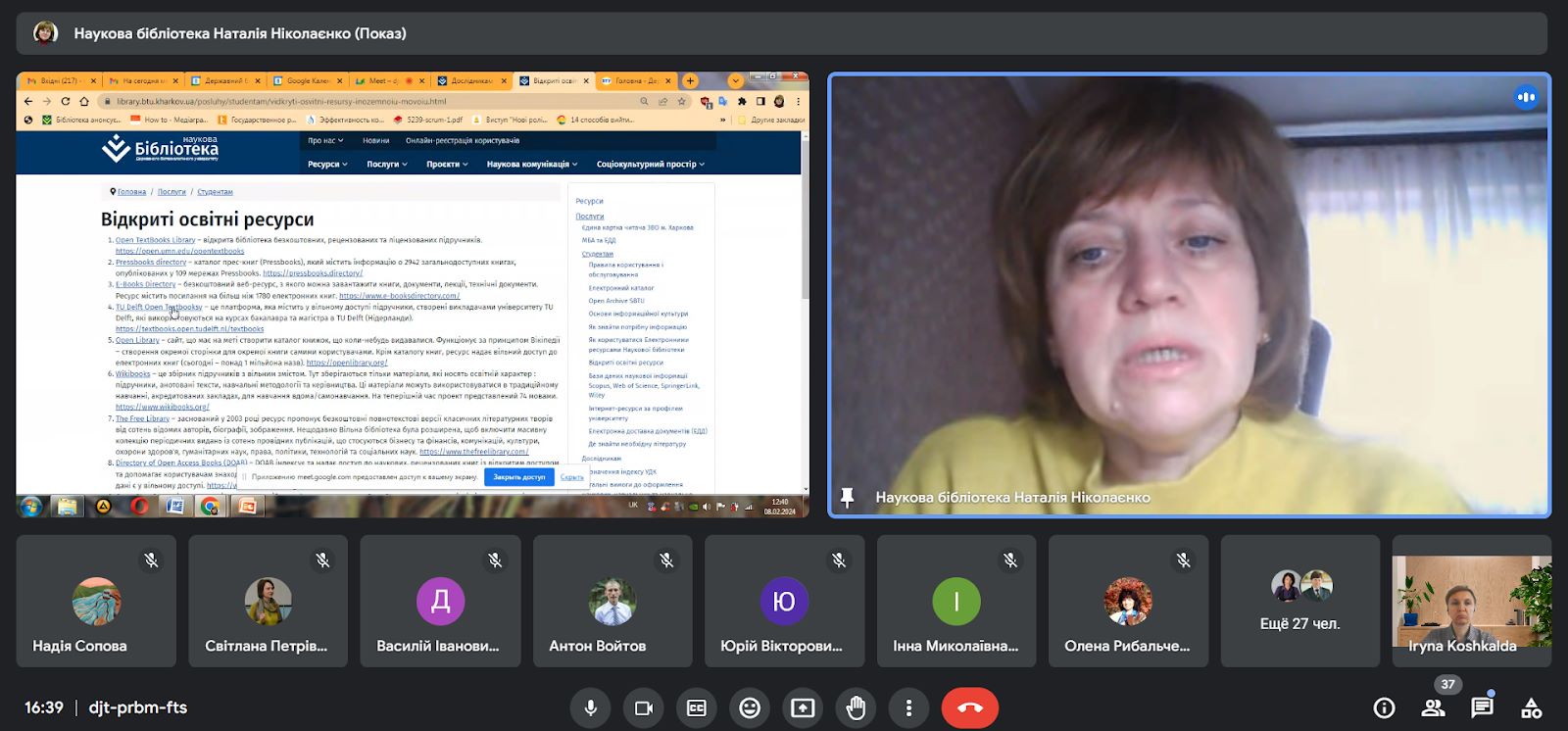Select Василій Іванович's participant tile
The width and height of the screenshot is (1568, 731).
click(440, 601)
